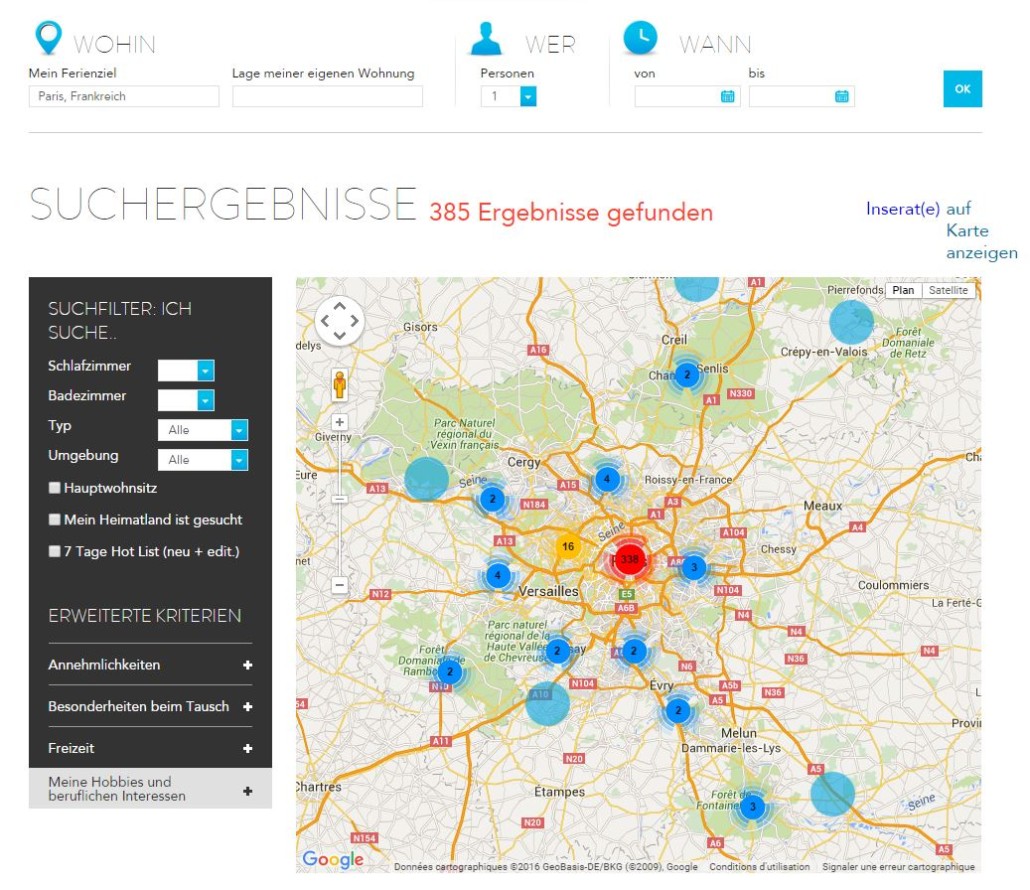Click the plain blue marker on A5 southeast
This screenshot has height=890, width=1030.
(x=832, y=794)
